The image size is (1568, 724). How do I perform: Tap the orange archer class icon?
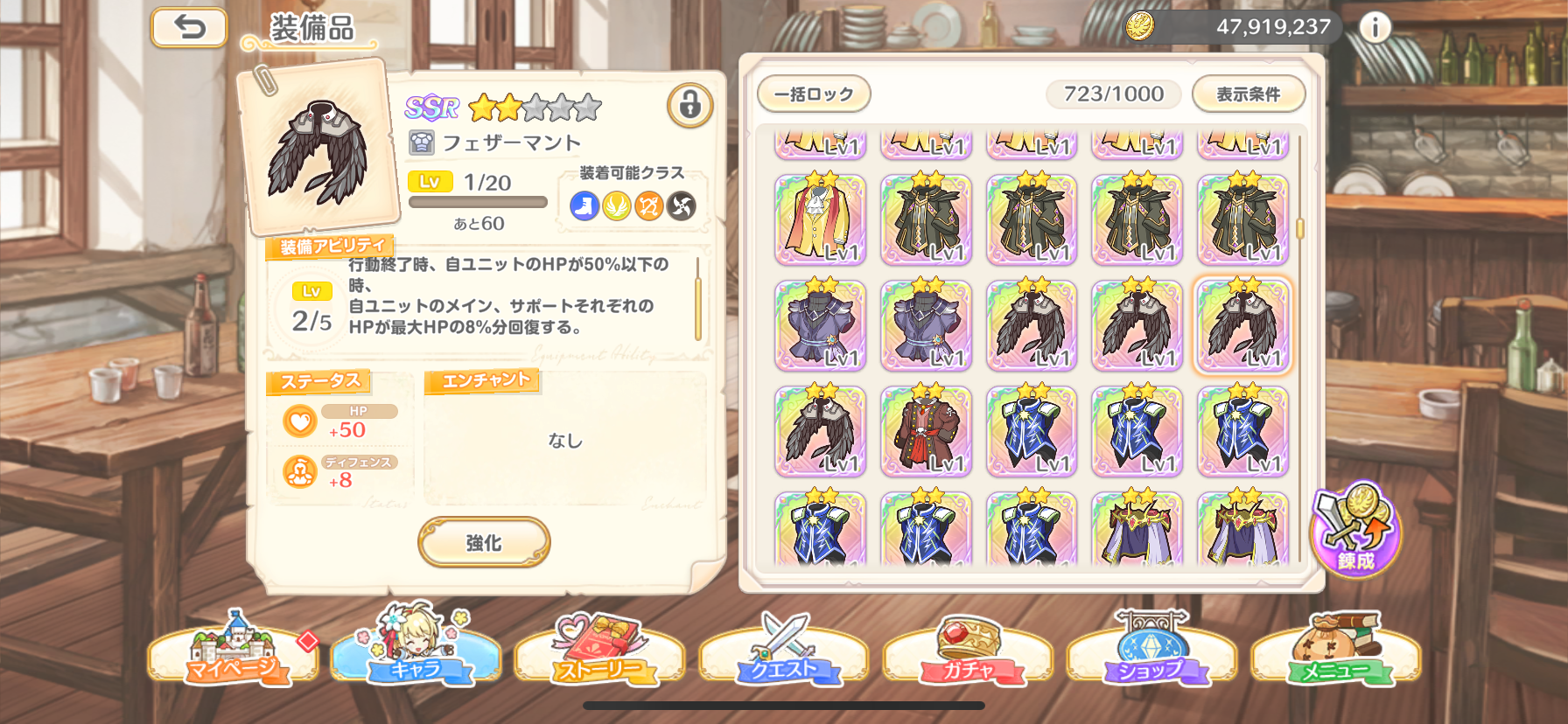click(648, 206)
